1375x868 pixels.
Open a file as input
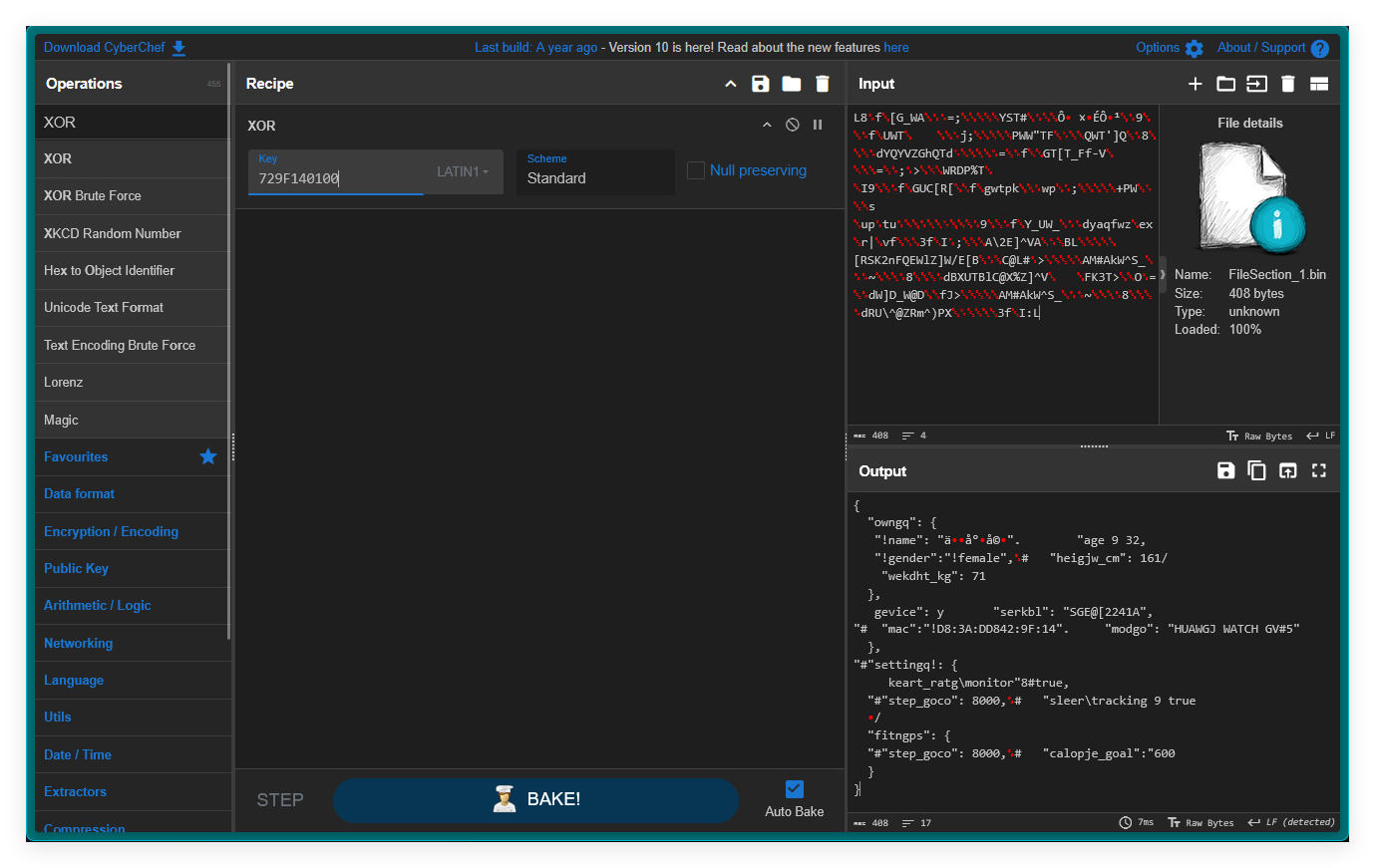pyautogui.click(x=1257, y=84)
